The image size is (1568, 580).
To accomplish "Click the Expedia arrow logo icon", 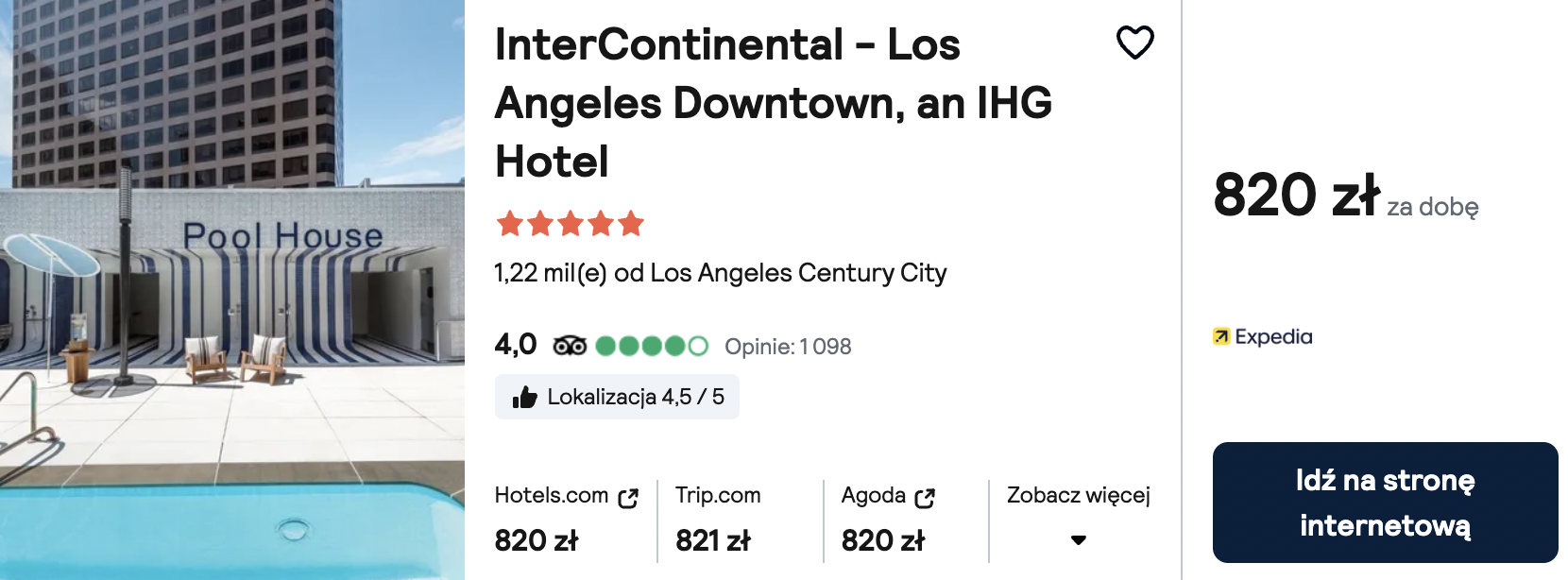I will 1221,336.
